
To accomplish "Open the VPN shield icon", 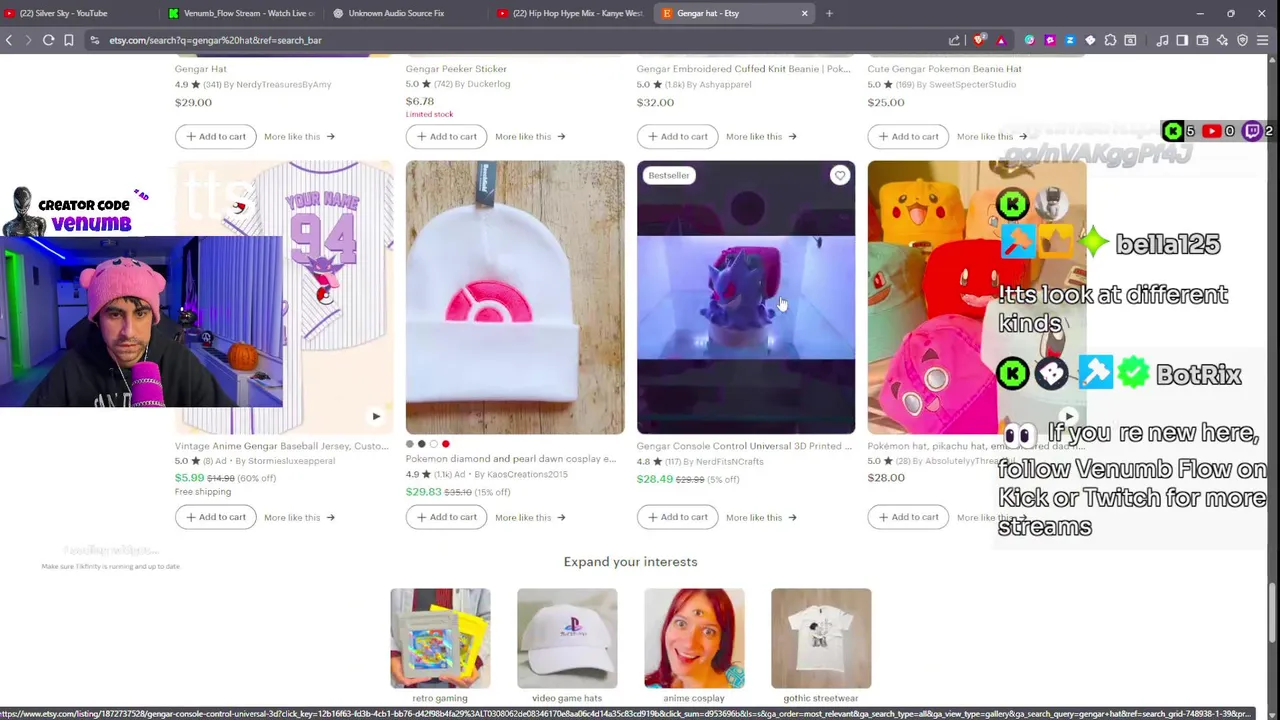I will tap(1243, 40).
